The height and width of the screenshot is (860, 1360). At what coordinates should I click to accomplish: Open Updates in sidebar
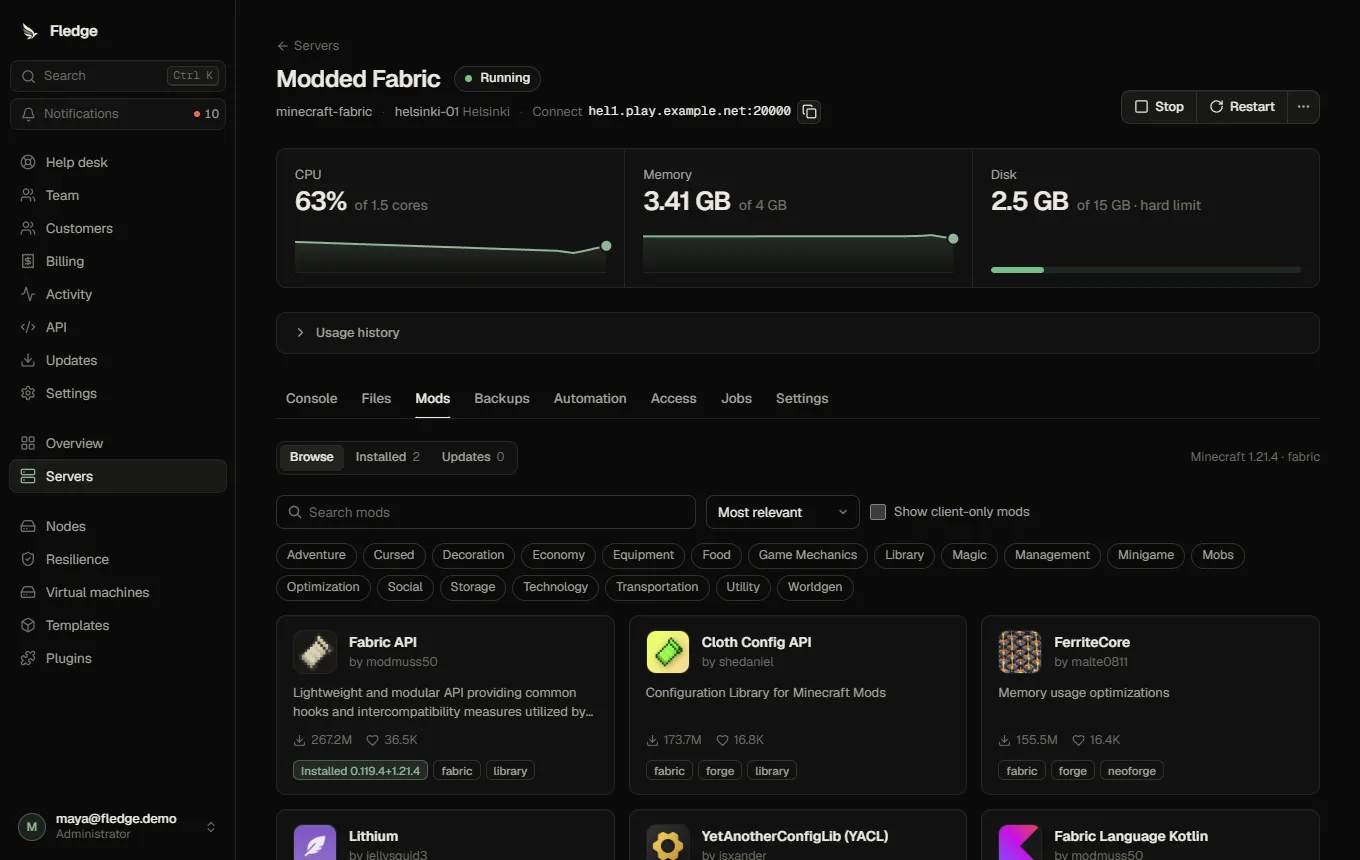(118, 360)
